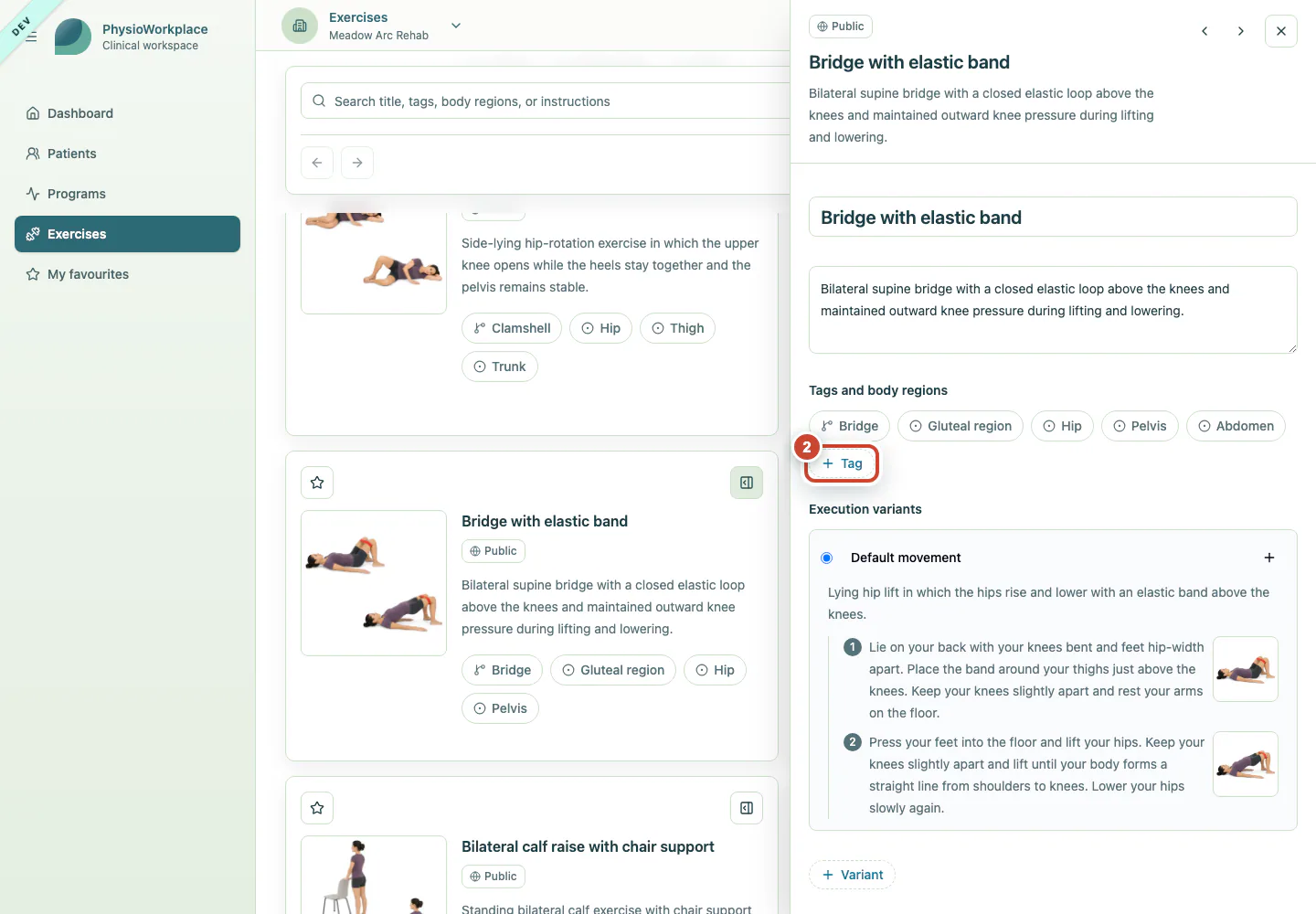Open Patients in the sidebar
The height and width of the screenshot is (914, 1316).
pyautogui.click(x=127, y=154)
